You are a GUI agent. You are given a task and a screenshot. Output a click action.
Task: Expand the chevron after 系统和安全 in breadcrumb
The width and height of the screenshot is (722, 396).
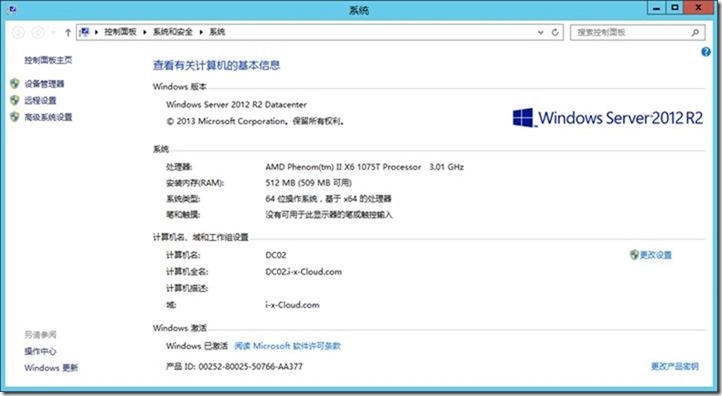[201, 32]
